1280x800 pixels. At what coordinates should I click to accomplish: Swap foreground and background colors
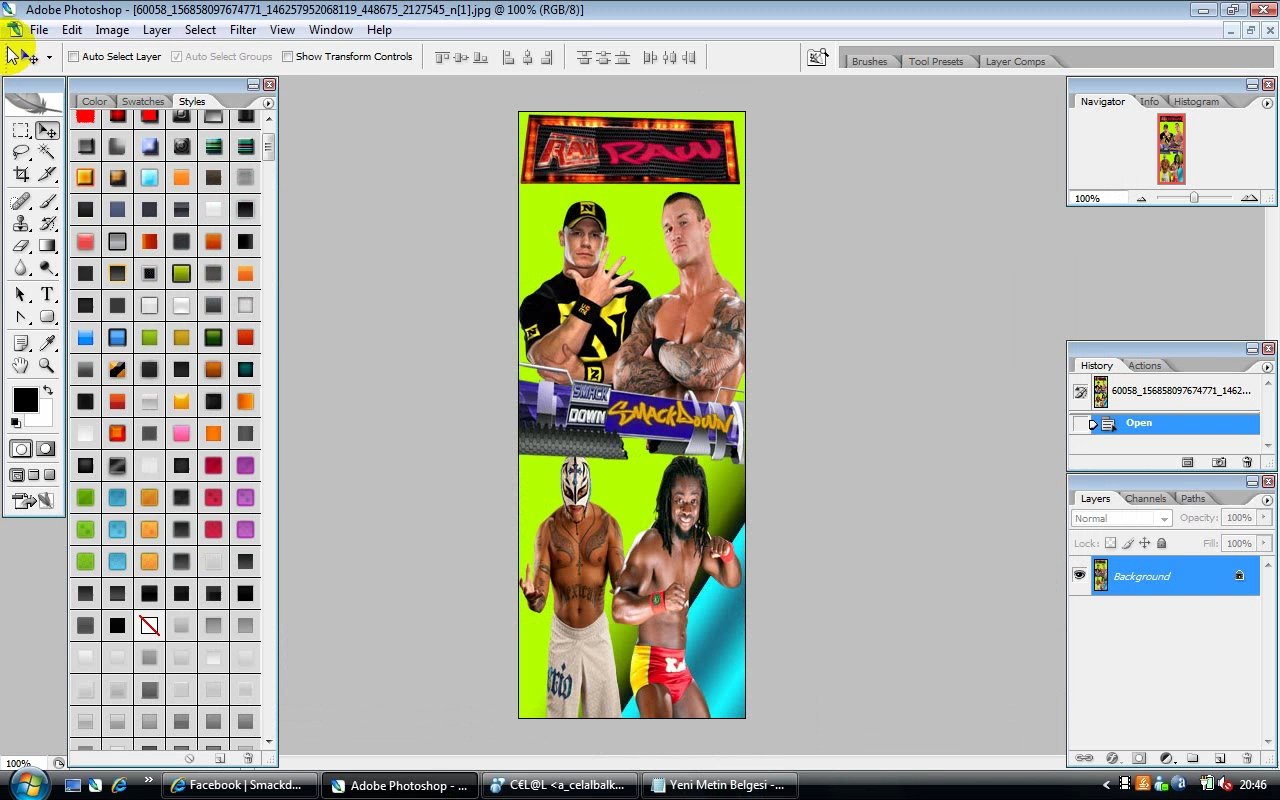tap(47, 390)
